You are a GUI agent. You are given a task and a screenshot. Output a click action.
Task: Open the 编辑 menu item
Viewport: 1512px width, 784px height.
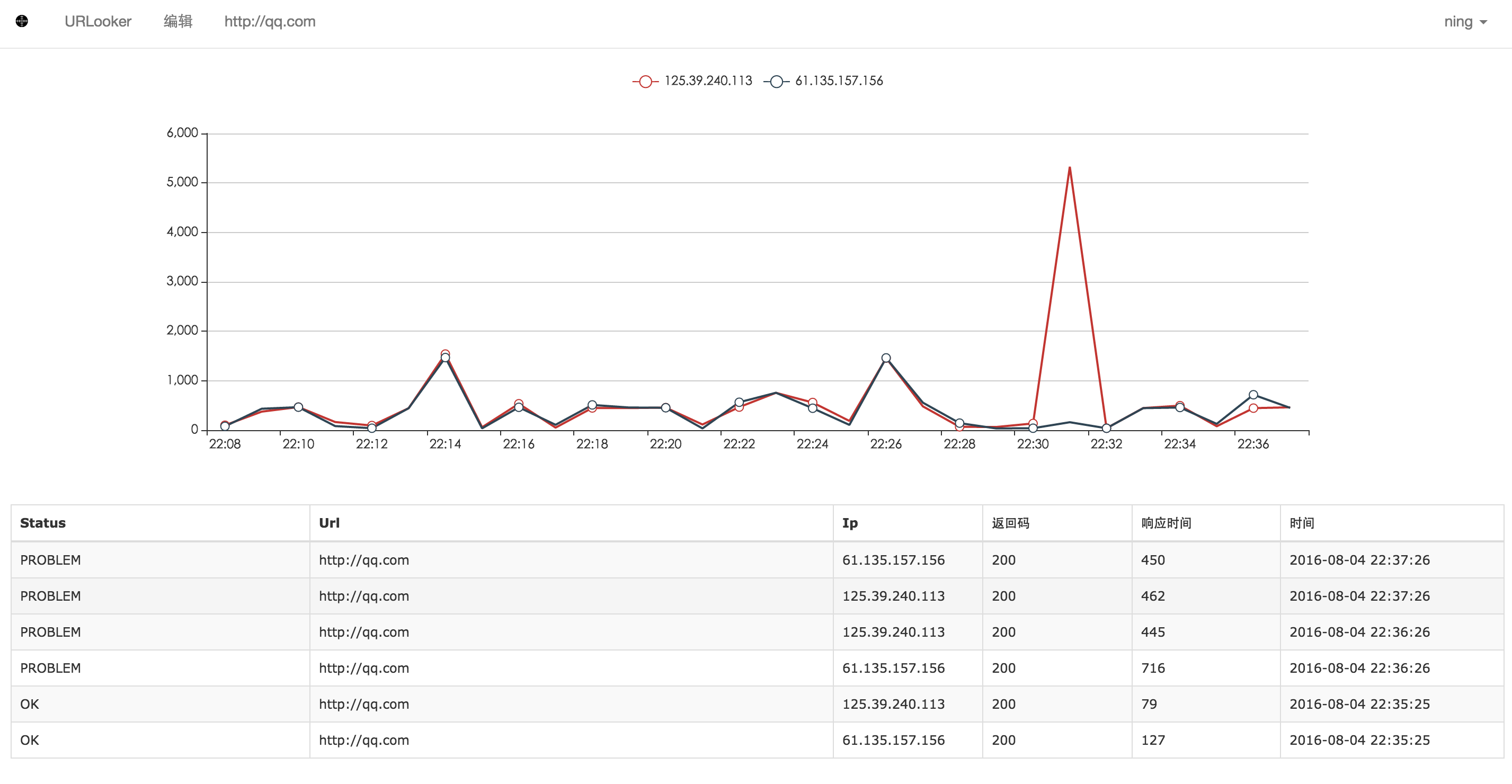pos(178,22)
